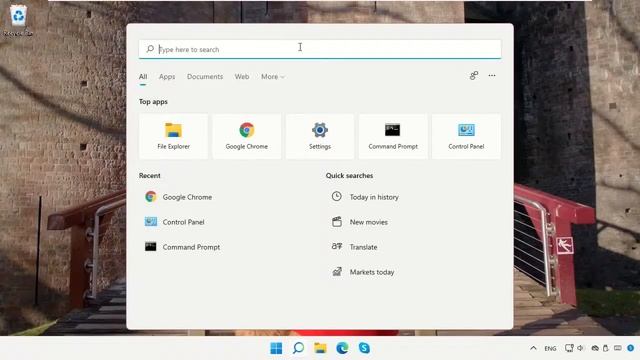Launch Google Chrome from Top apps tiles
The width and height of the screenshot is (640, 360).
coord(247,136)
